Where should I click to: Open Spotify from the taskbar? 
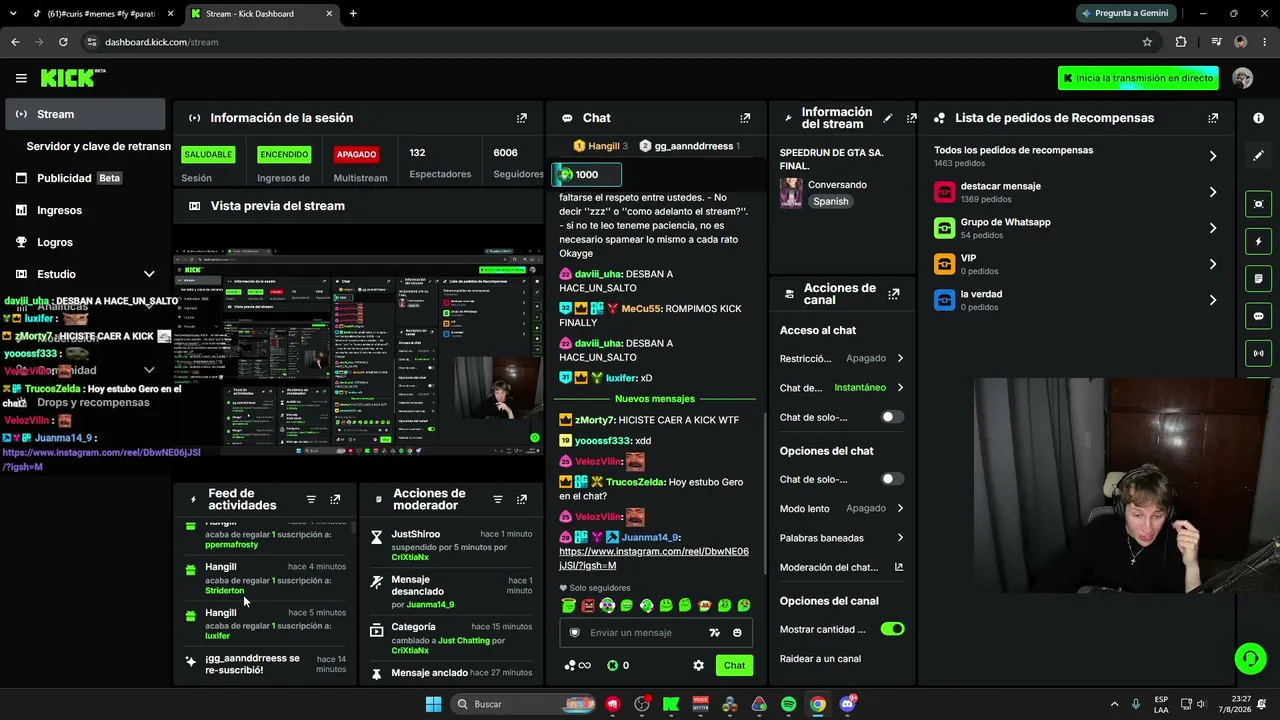click(788, 704)
